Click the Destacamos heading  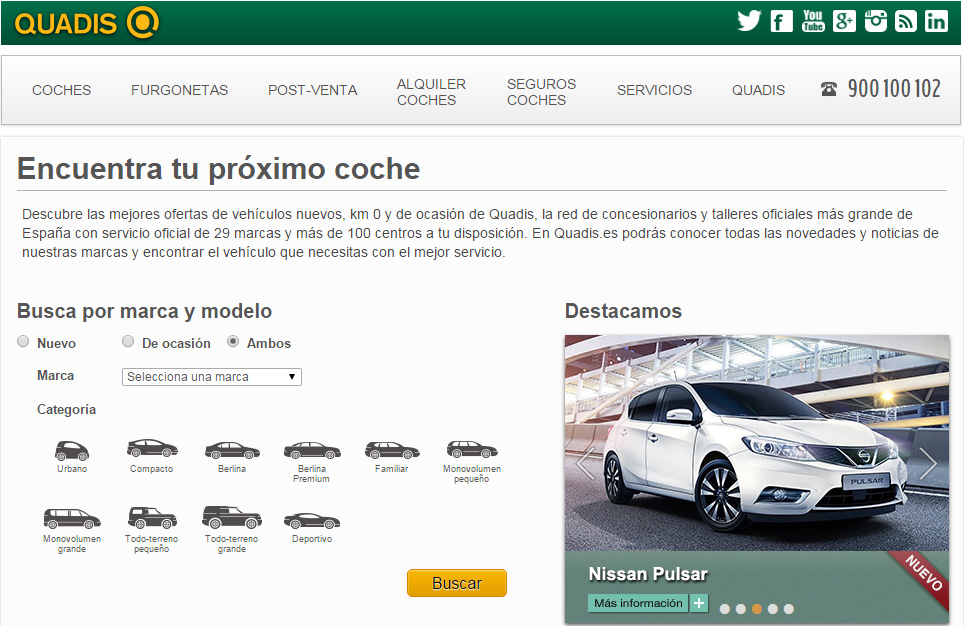pos(623,311)
